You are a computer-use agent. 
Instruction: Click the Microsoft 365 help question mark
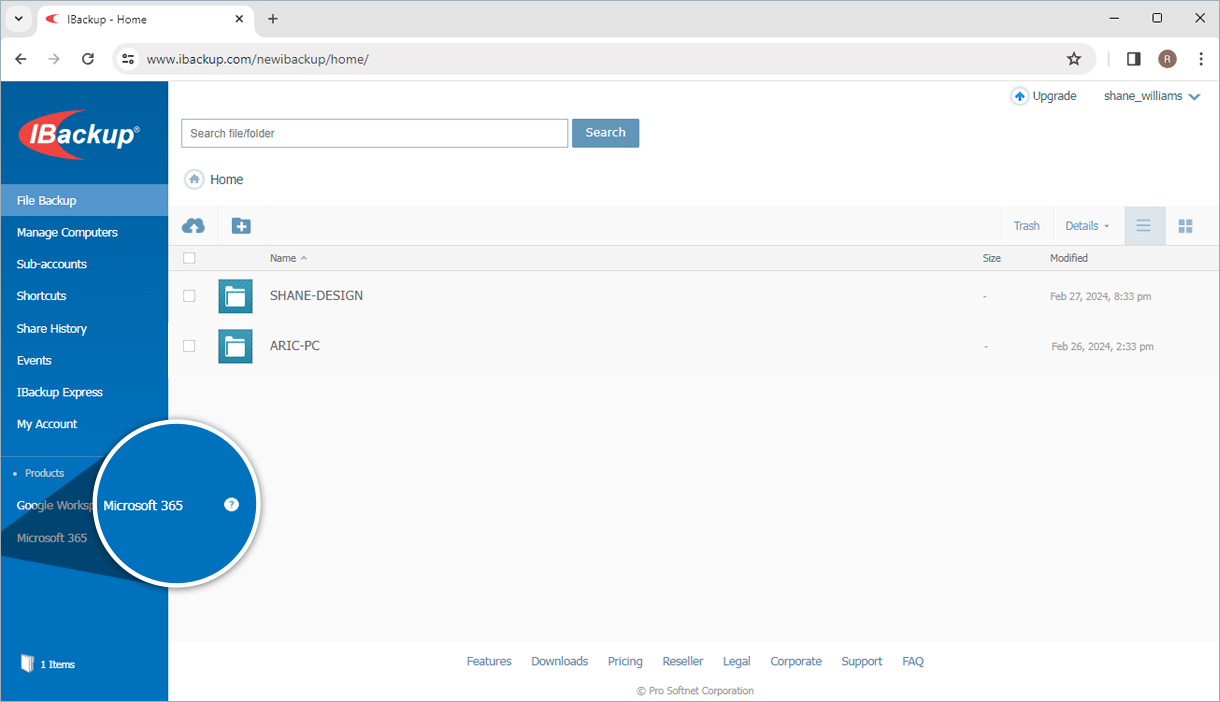tap(231, 505)
